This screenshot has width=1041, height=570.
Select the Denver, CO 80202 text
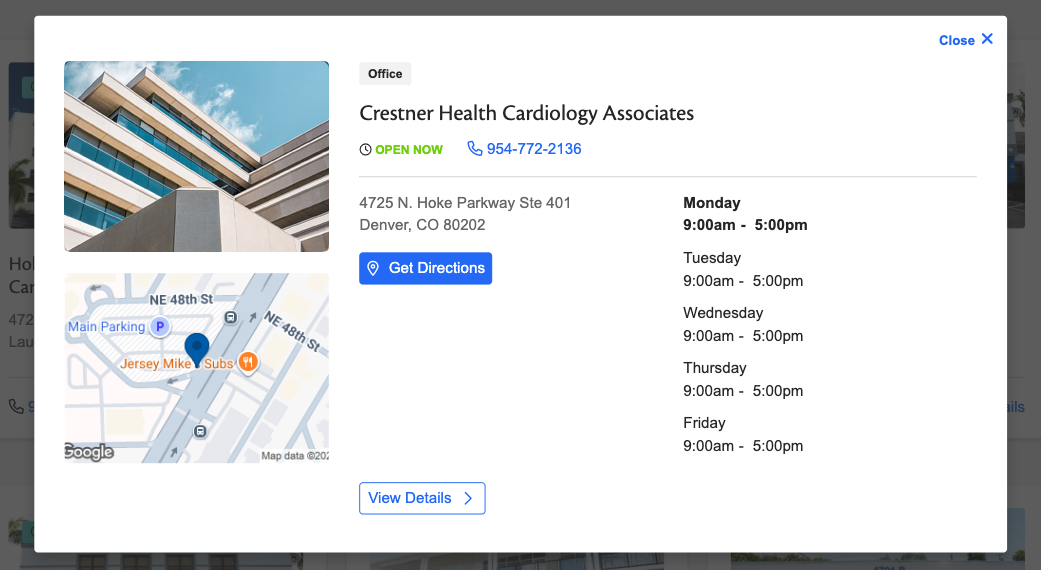(422, 225)
